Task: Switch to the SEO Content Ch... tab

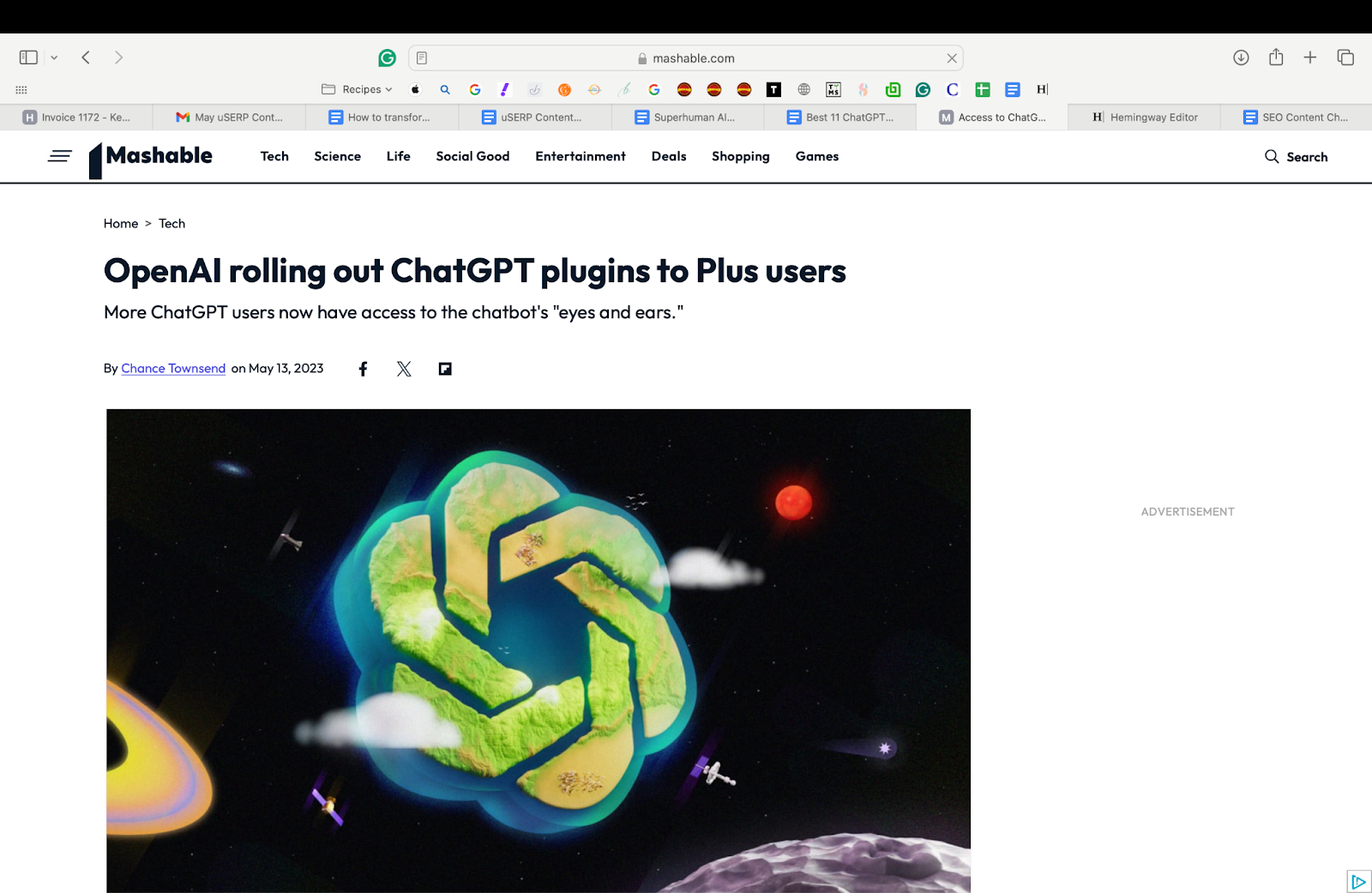Action: pos(1296,118)
